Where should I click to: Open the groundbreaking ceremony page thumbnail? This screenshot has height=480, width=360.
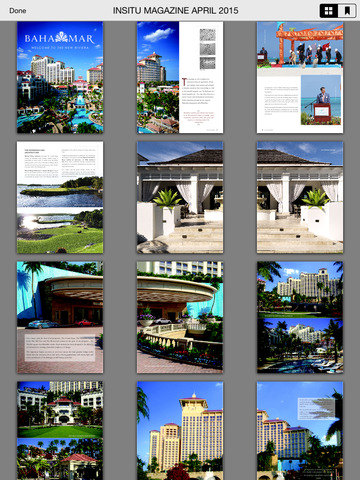click(x=300, y=77)
